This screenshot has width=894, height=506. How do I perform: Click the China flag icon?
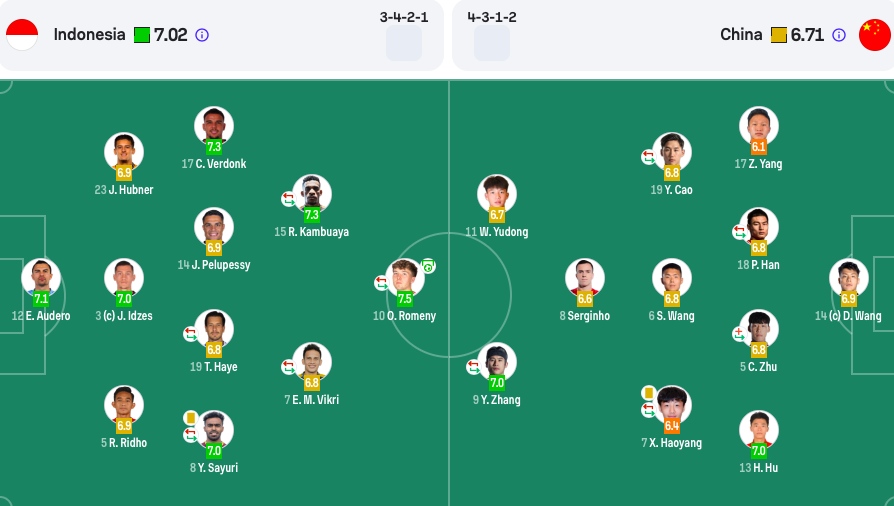(x=875, y=35)
